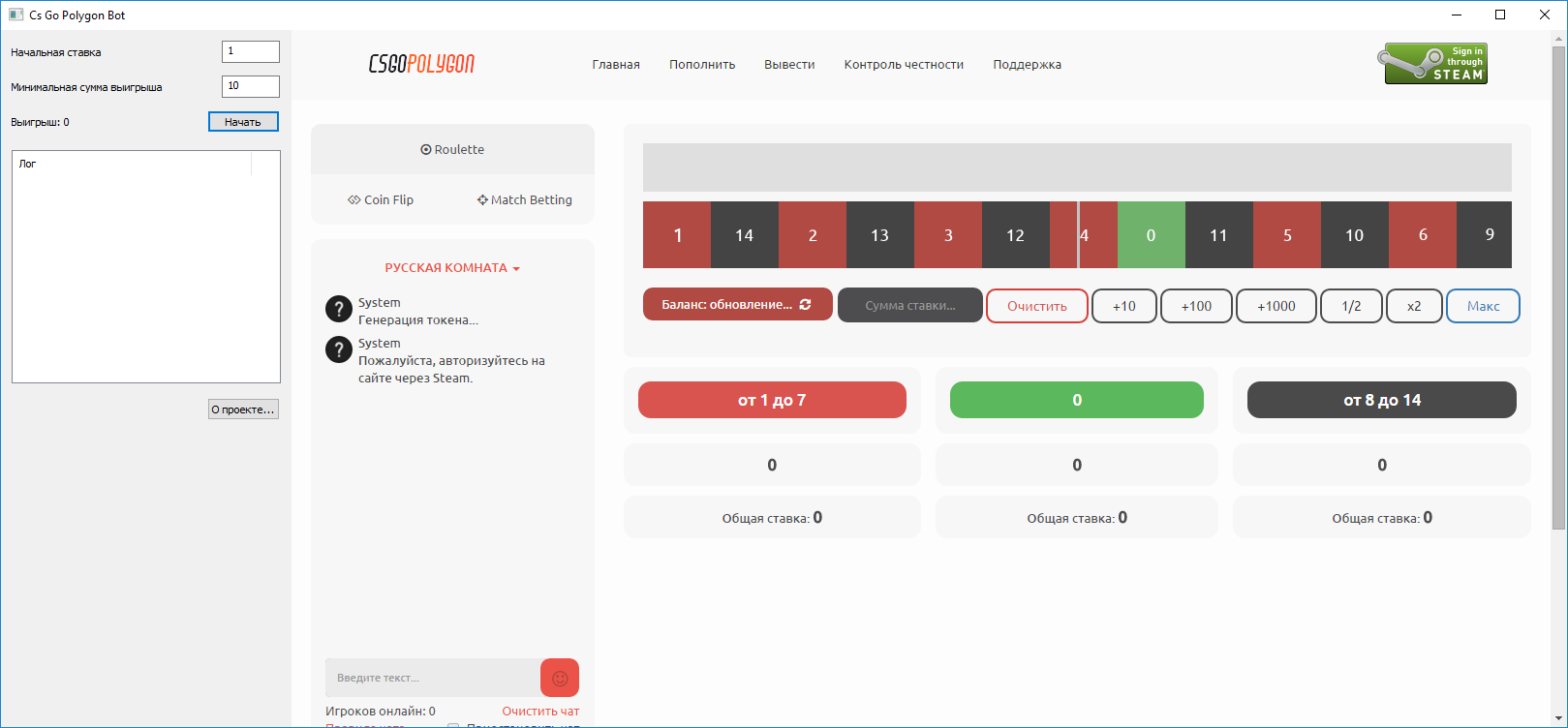Viewport: 1568px width, 728px height.
Task: Focus the Сумма ставки input field
Action: [910, 305]
